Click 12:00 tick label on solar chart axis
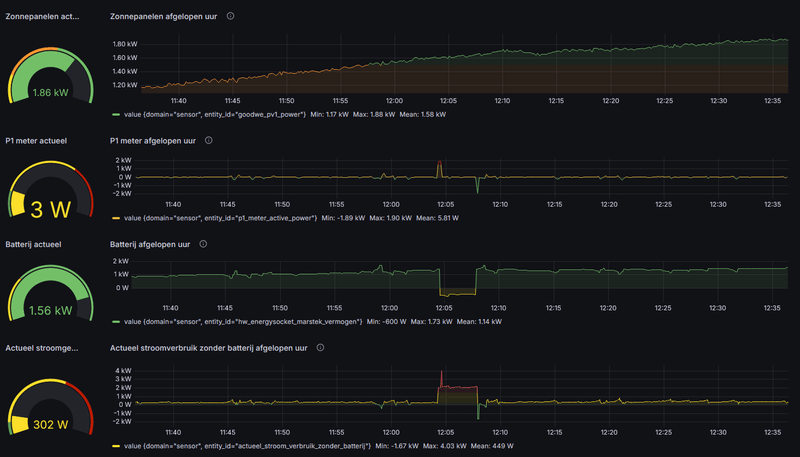Viewport: 800px width, 457px height. [x=394, y=101]
